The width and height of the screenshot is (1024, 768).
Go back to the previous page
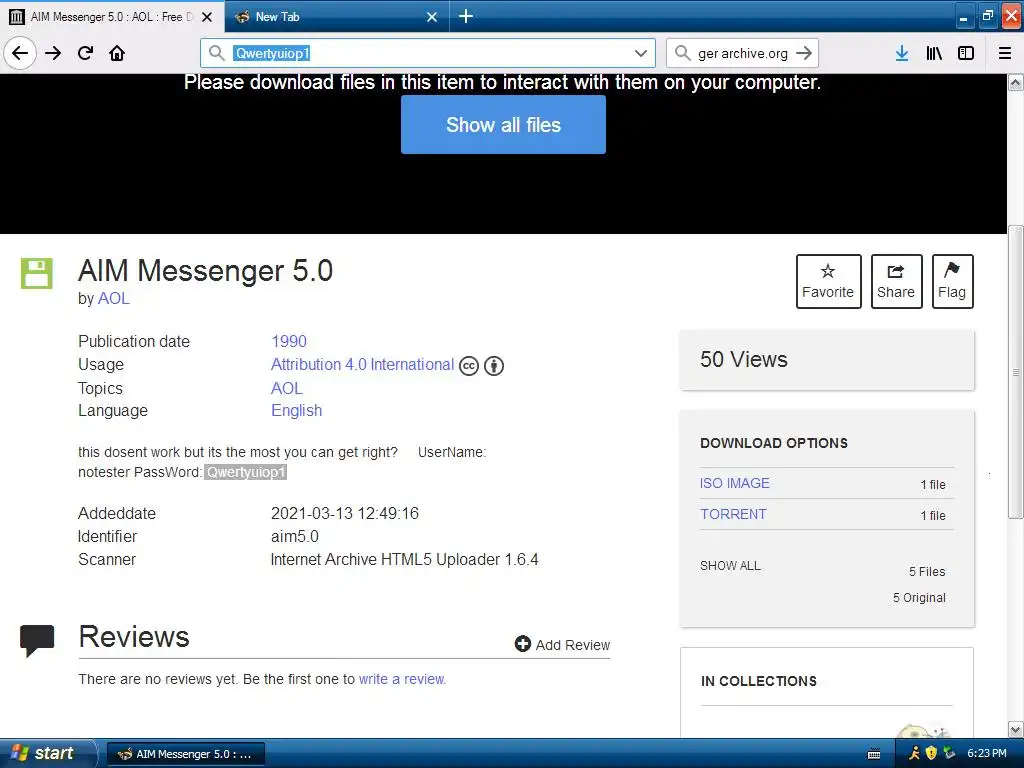click(x=20, y=53)
